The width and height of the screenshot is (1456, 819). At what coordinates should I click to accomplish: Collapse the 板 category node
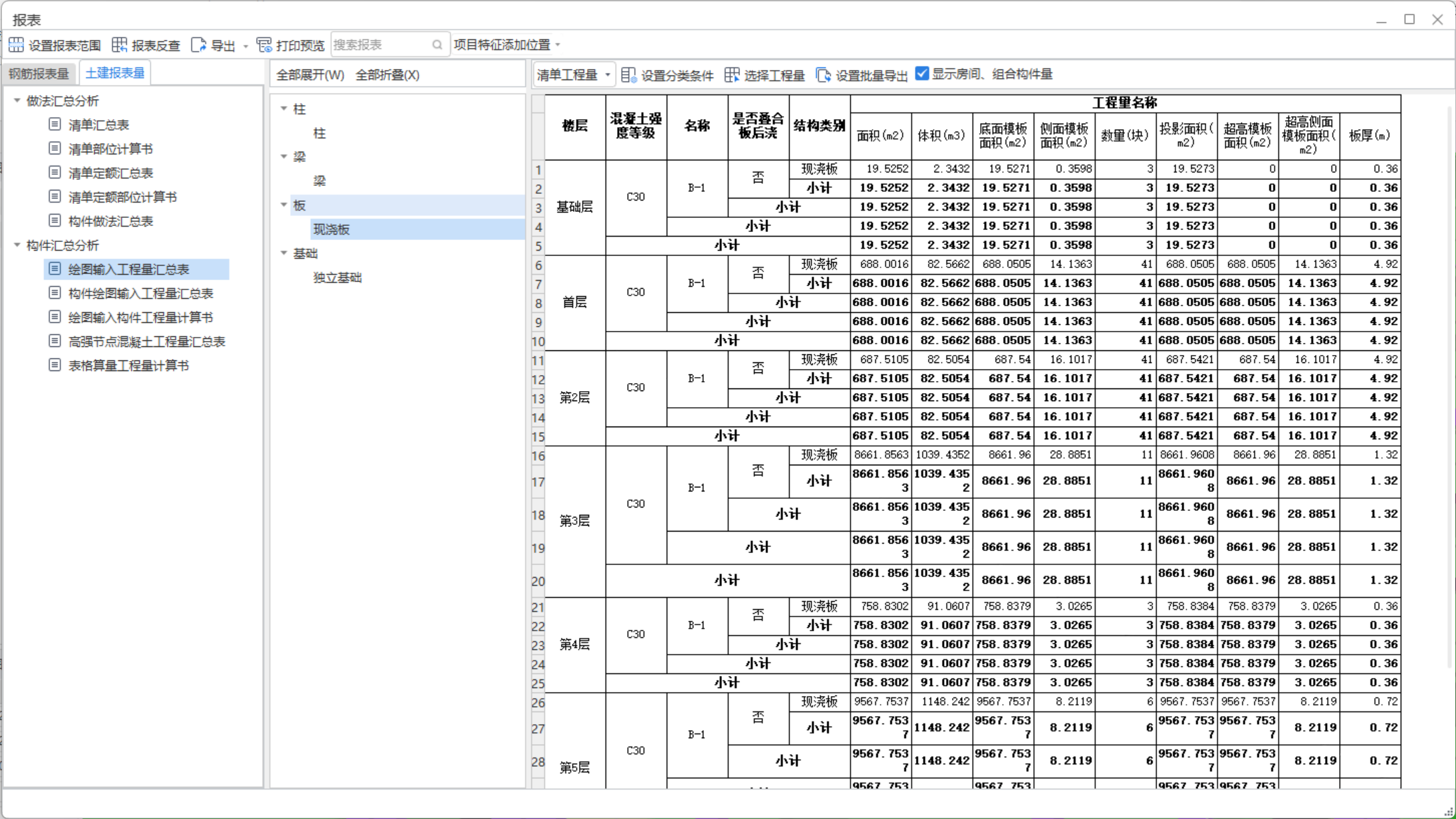pos(283,205)
